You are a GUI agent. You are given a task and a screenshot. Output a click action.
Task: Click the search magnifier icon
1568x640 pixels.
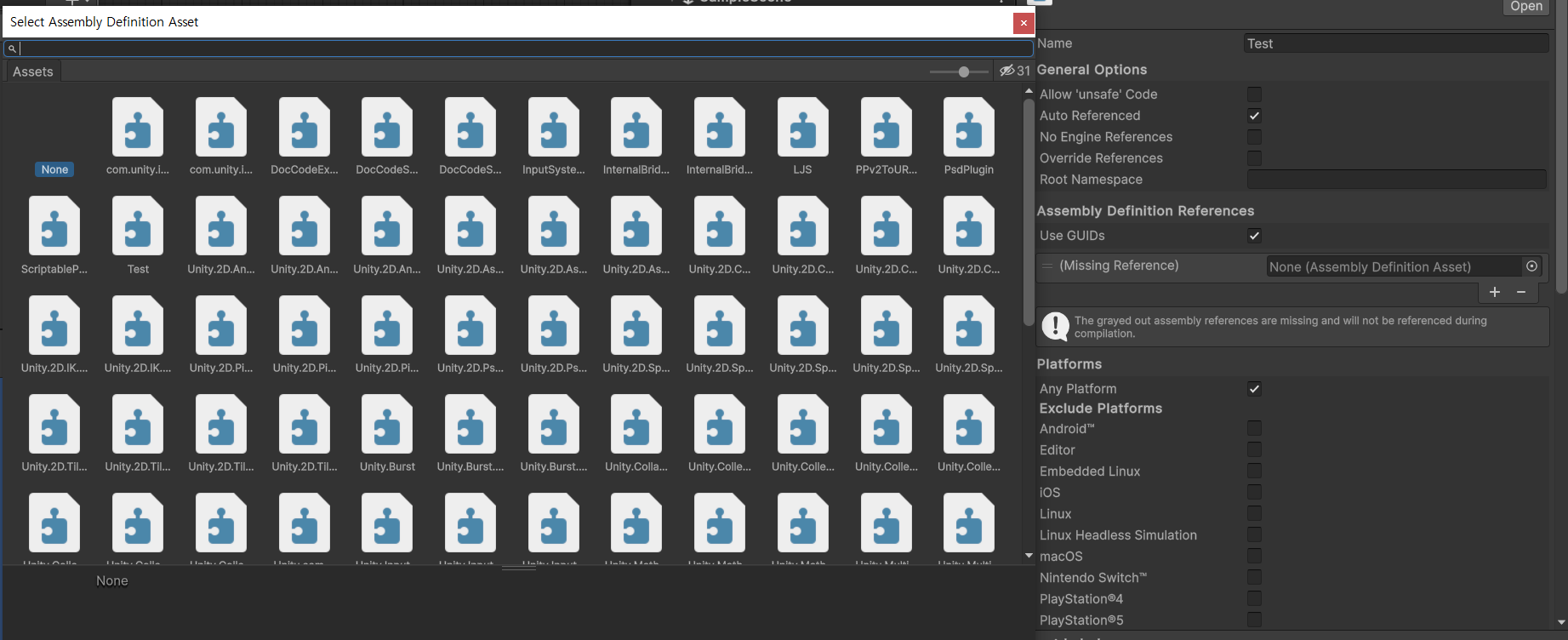pyautogui.click(x=12, y=49)
